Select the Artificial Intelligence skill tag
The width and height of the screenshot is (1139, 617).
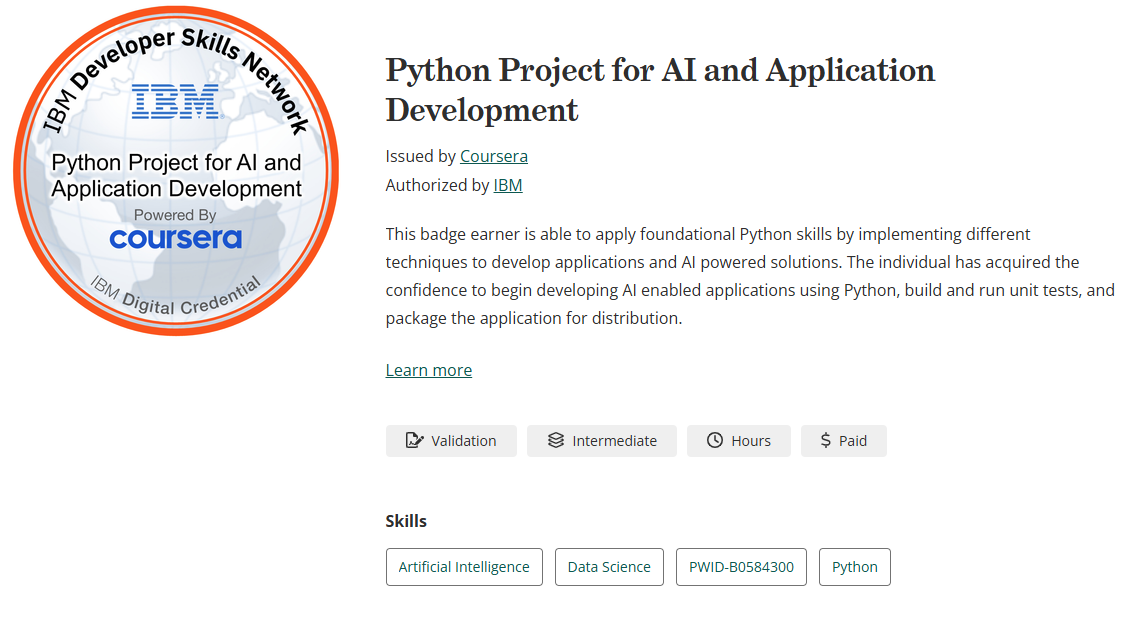464,567
